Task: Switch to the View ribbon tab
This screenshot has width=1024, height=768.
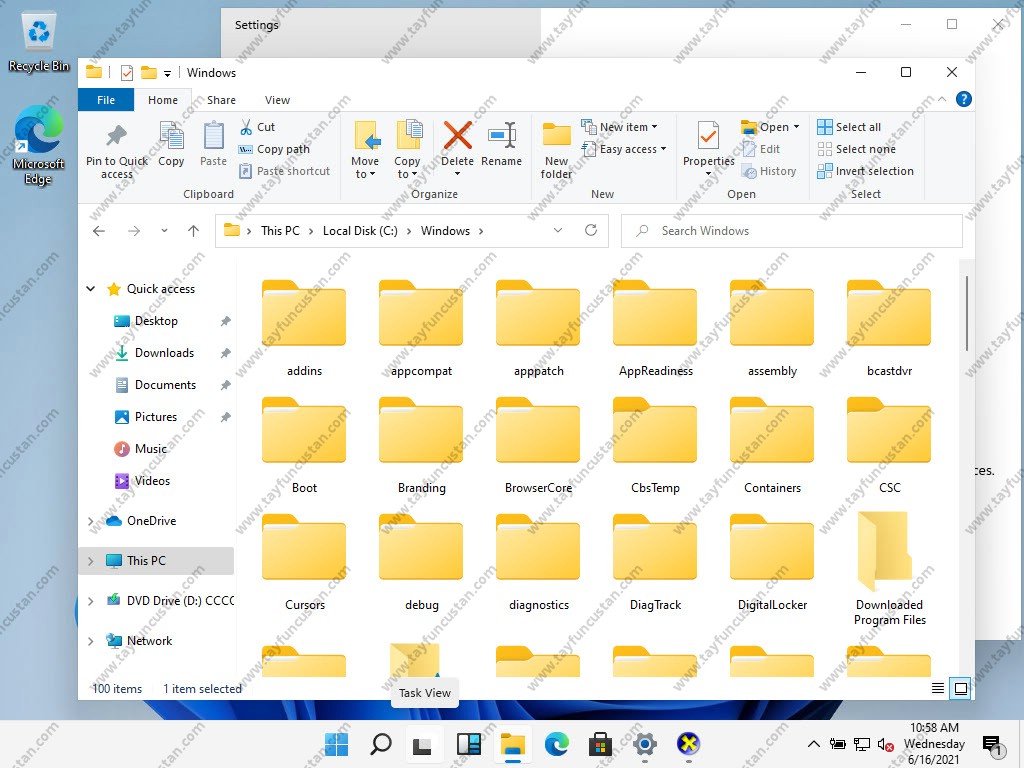Action: click(277, 100)
